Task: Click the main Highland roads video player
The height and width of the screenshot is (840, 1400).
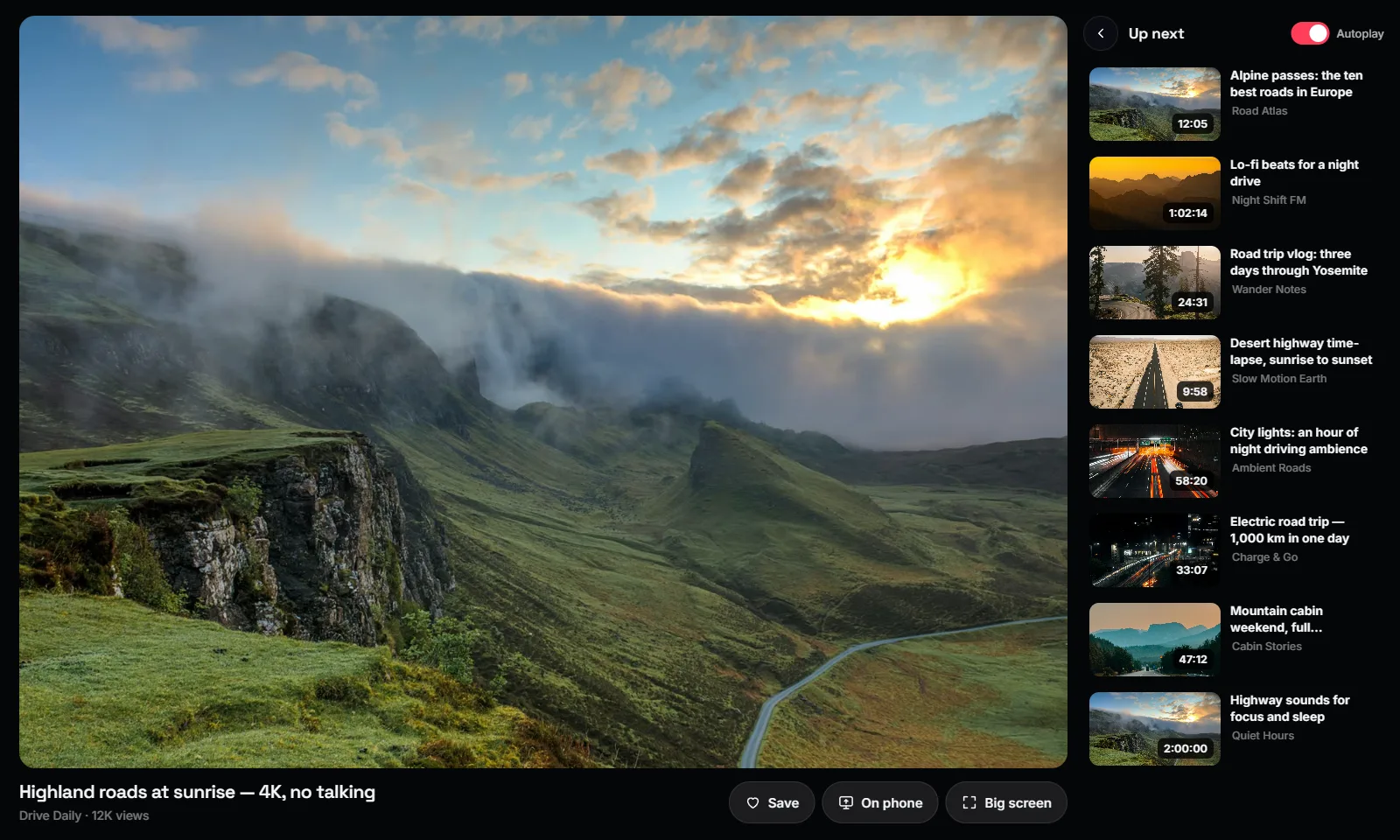Action: [543, 392]
